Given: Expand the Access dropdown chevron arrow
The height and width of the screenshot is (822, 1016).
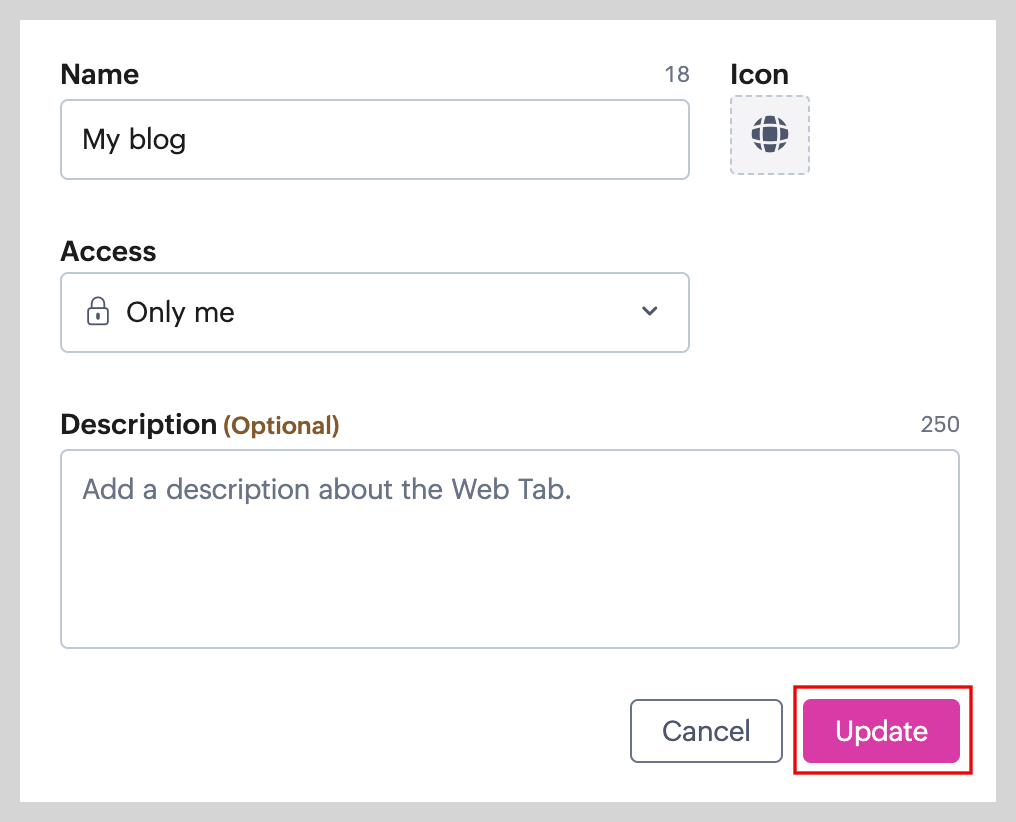Looking at the screenshot, I should click(650, 311).
